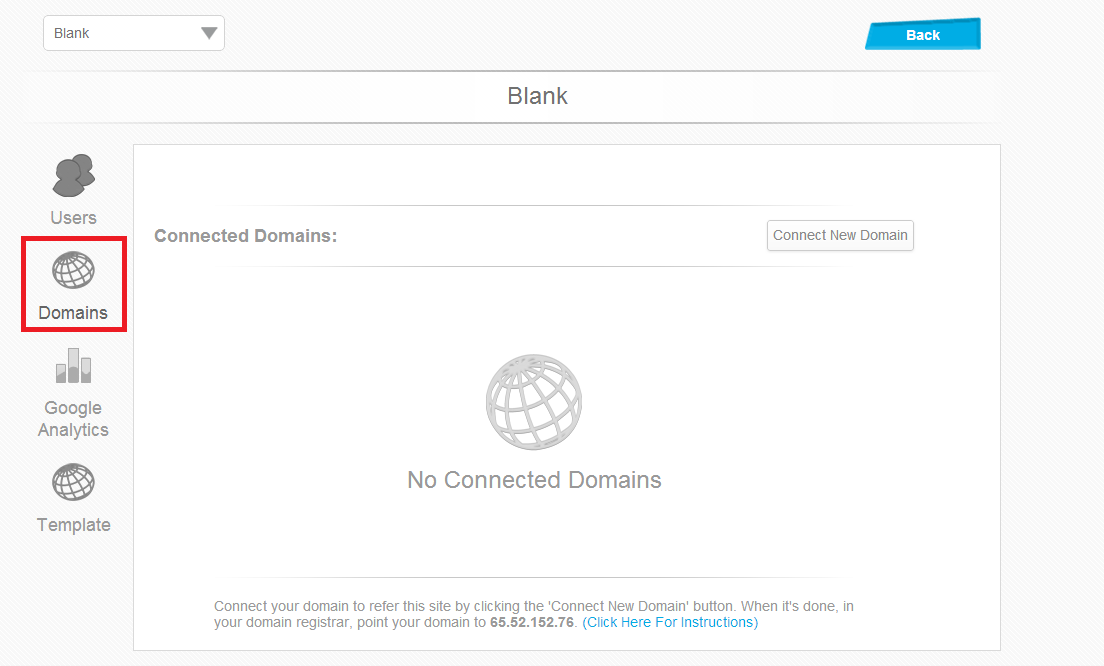Click the Connected Domains heading

pyautogui.click(x=246, y=236)
